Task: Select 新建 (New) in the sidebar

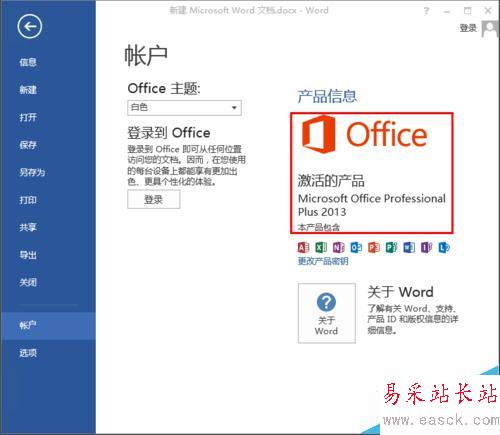Action: (x=28, y=90)
